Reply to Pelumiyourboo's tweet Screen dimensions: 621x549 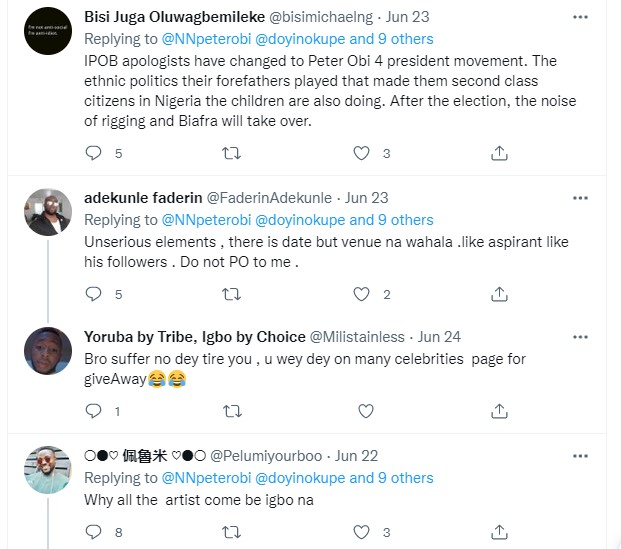(94, 531)
